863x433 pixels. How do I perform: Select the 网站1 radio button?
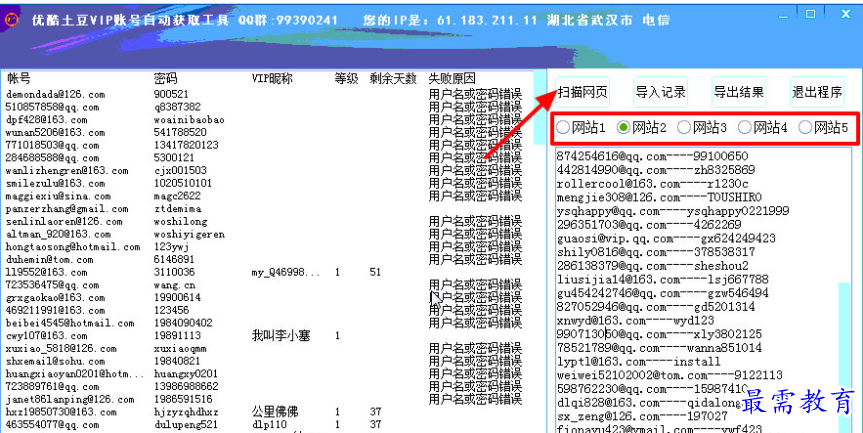coord(562,128)
